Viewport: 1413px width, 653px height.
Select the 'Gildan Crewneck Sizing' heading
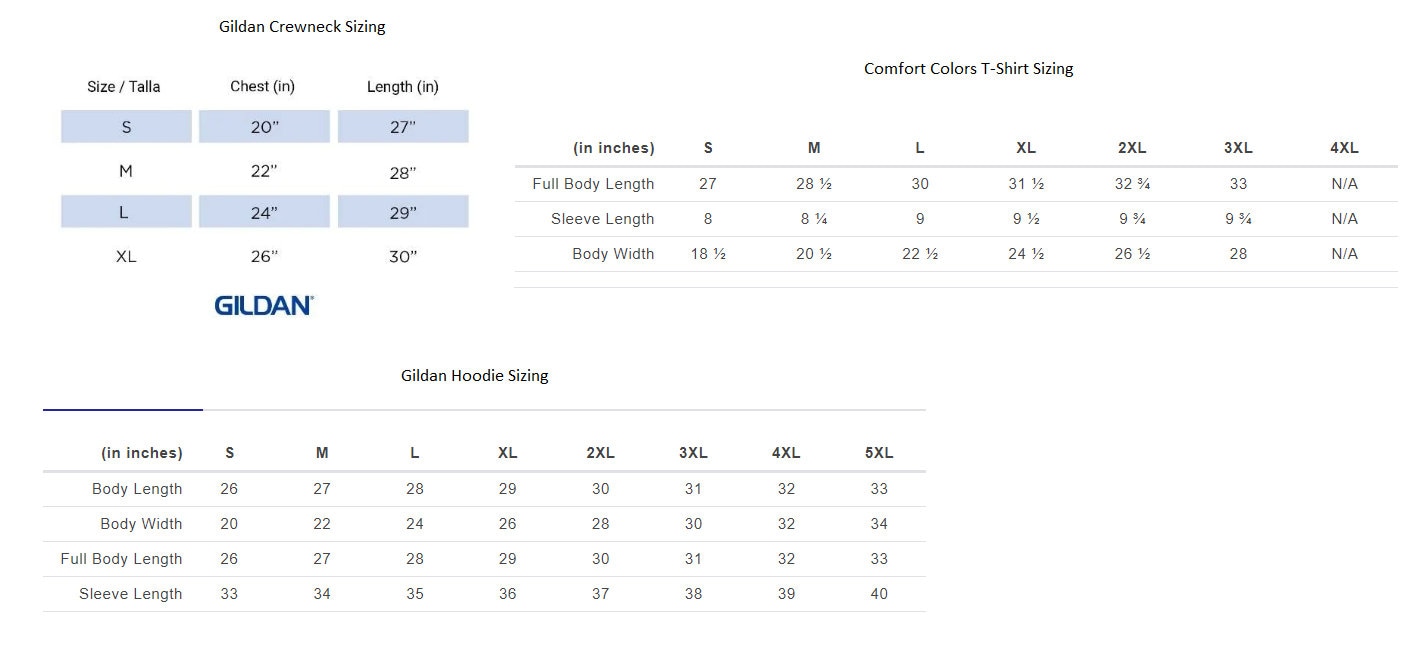pos(302,27)
